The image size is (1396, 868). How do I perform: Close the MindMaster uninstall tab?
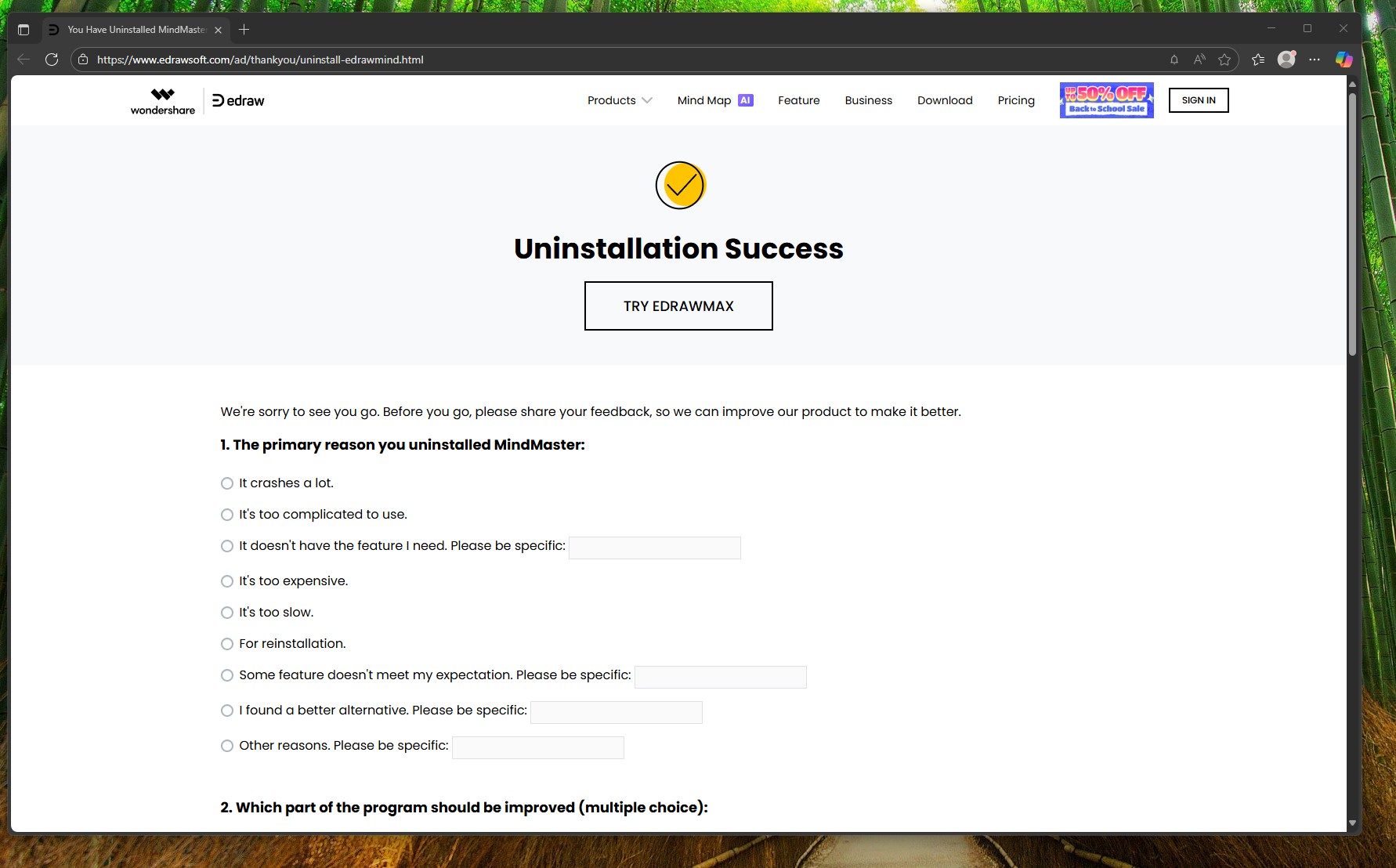point(219,30)
